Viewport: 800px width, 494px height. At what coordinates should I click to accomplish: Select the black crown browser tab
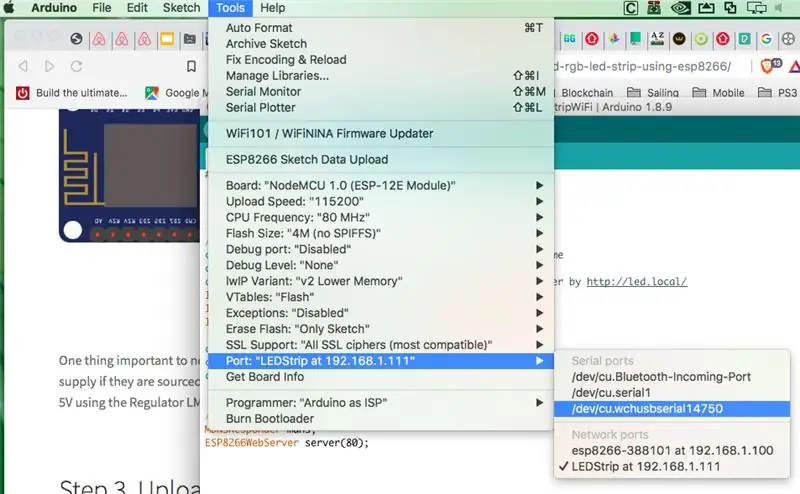coord(679,39)
